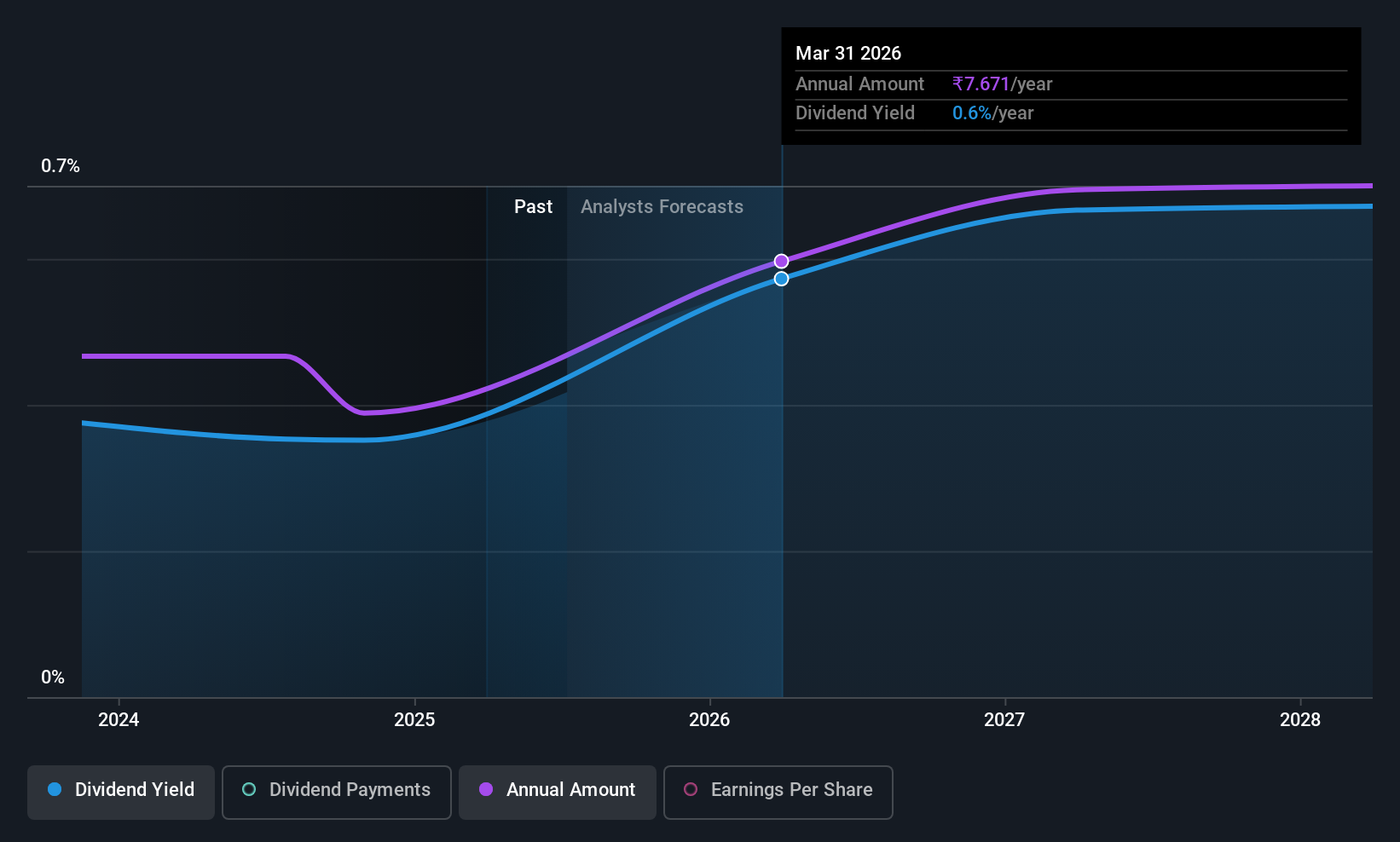This screenshot has height=842, width=1400.
Task: Click the 2024 axis label
Action: click(119, 719)
